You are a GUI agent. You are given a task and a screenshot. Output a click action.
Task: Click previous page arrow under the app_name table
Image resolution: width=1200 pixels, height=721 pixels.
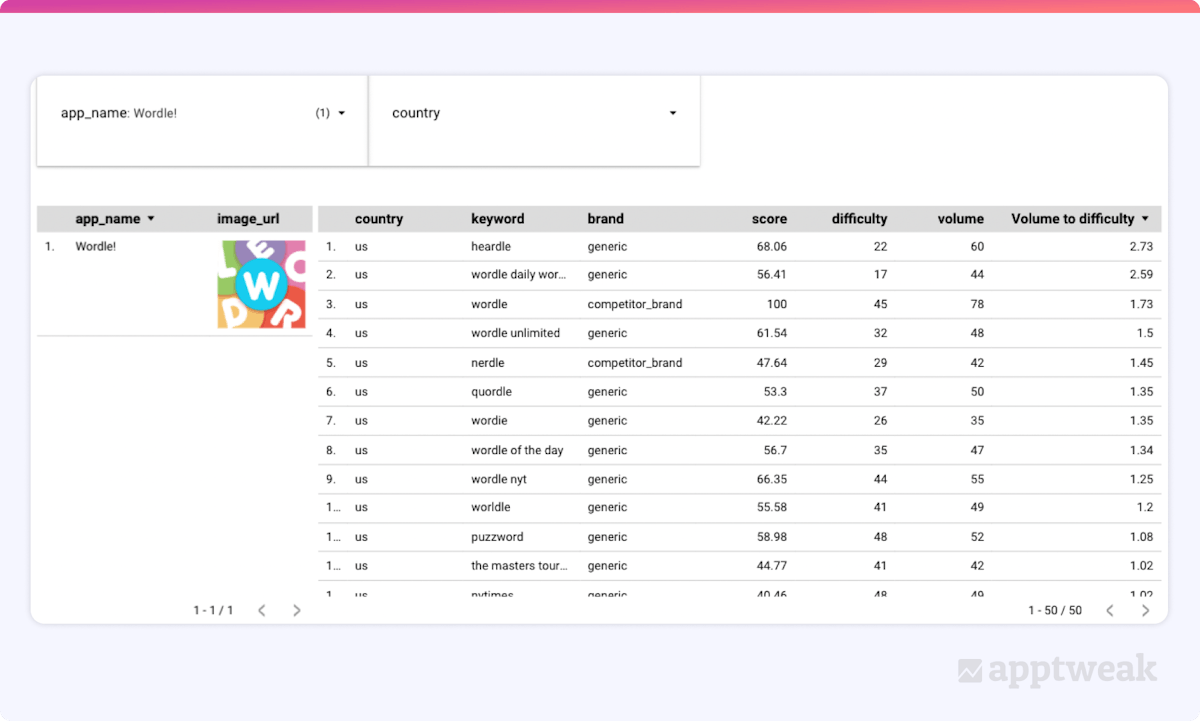pos(262,610)
